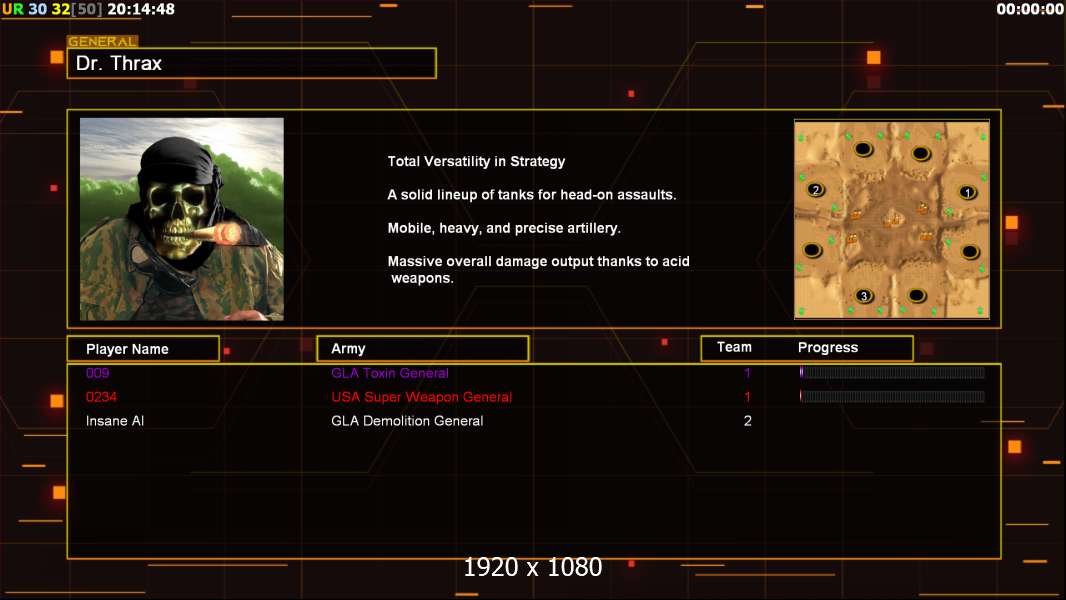Click player 009's purple loading progress bar
This screenshot has width=1066, height=600.
click(892, 372)
